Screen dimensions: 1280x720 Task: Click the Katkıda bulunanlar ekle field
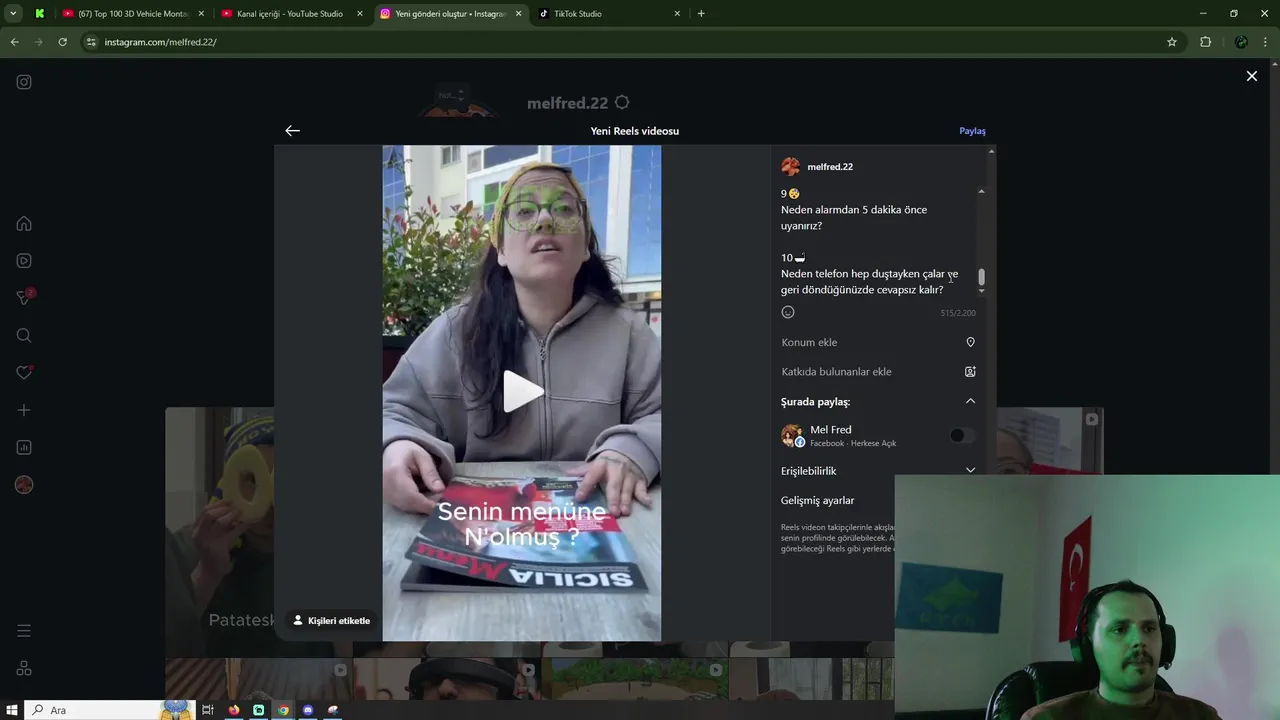click(x=878, y=371)
